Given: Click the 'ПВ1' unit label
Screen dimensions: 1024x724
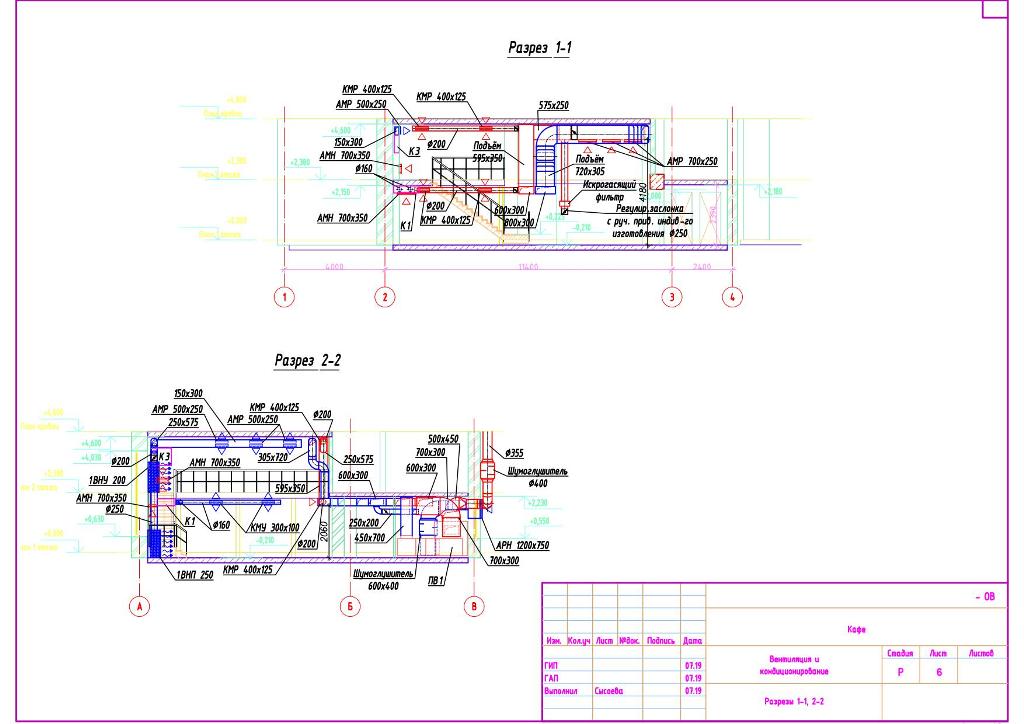Looking at the screenshot, I should (x=436, y=581).
